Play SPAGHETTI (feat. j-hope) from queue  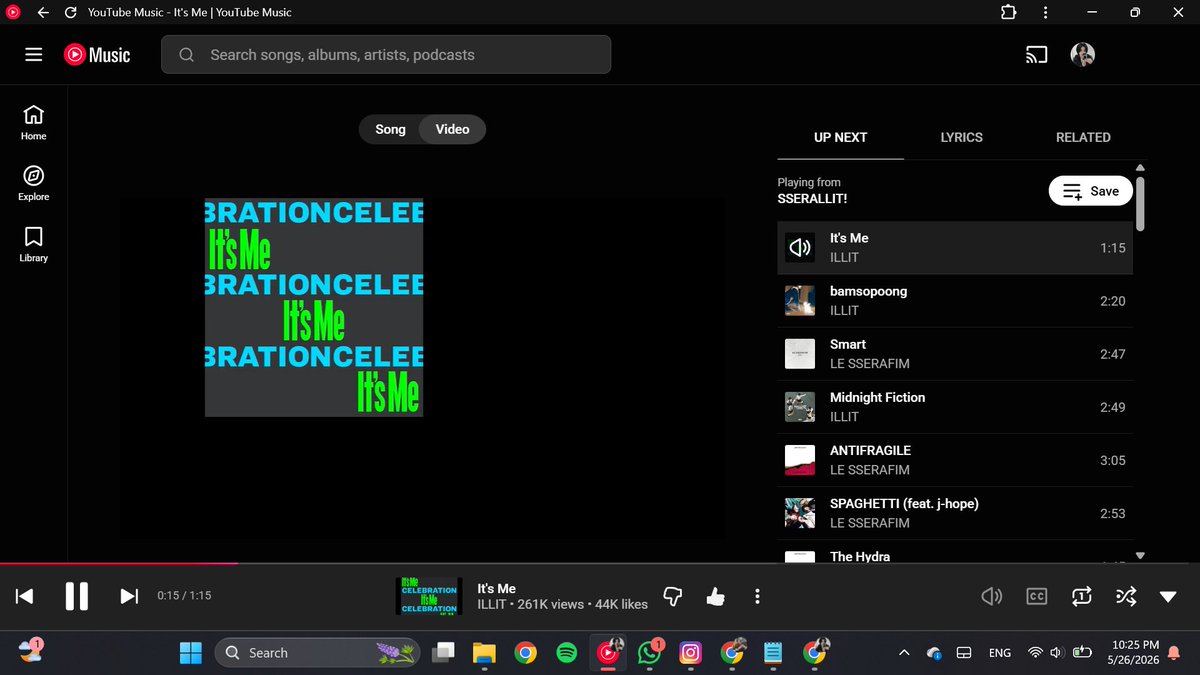(955, 513)
